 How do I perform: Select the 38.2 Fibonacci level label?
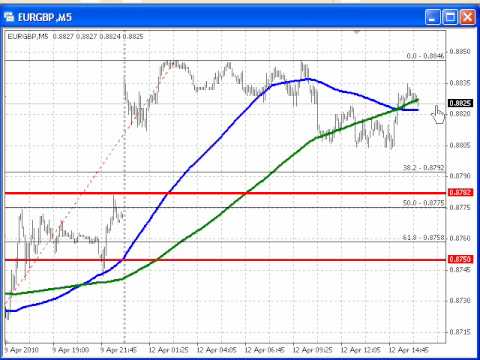tap(423, 167)
